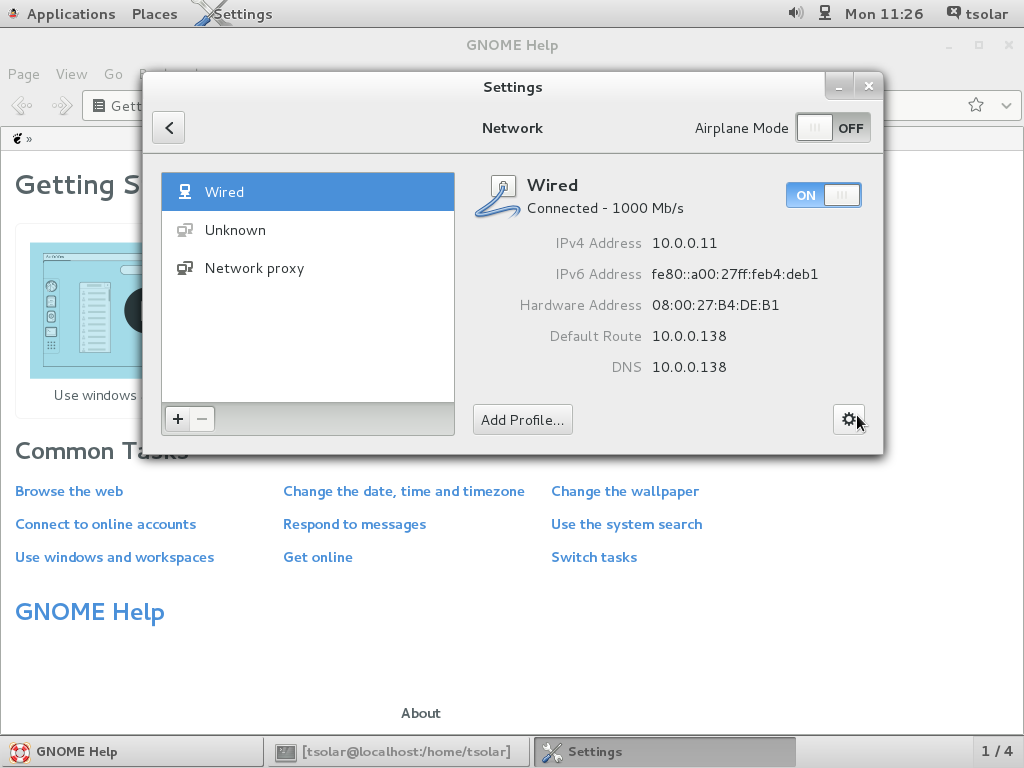Click the GNOME Help back navigation arrow

(x=22, y=105)
